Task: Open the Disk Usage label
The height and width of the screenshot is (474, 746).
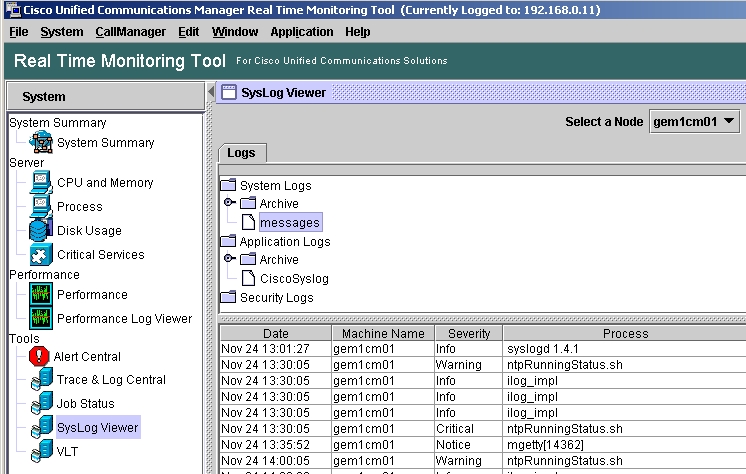Action: tap(89, 230)
